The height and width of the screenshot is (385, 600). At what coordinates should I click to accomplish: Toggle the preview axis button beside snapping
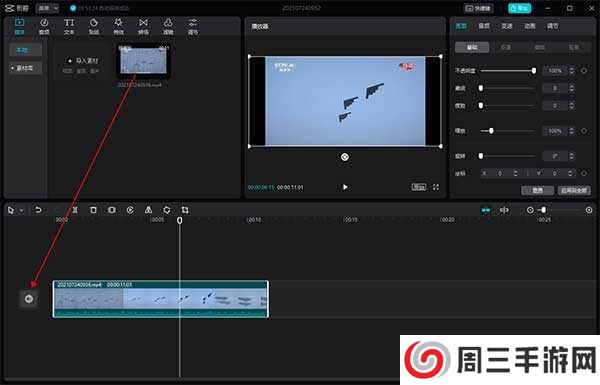(x=504, y=210)
